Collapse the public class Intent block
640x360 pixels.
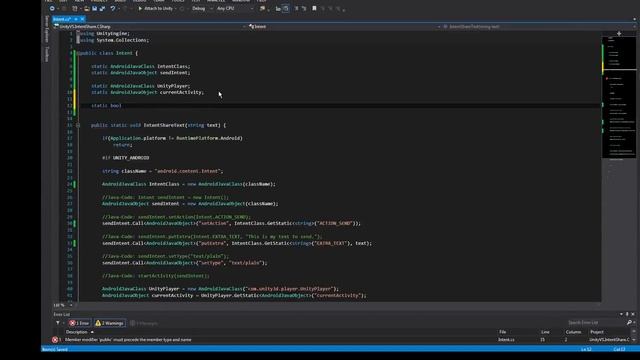[78, 53]
